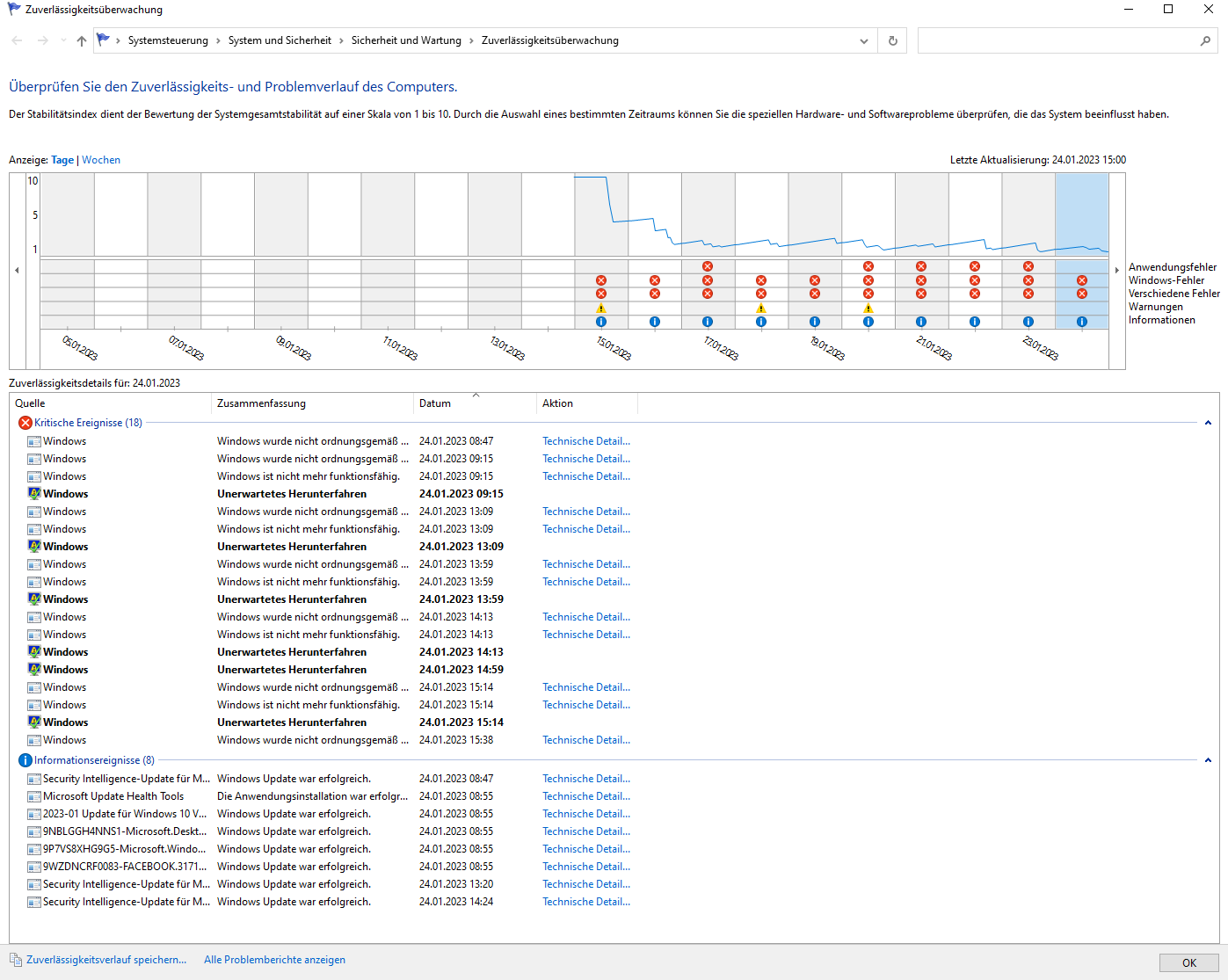Sort by the Quelle column header
Image resolution: width=1228 pixels, height=980 pixels.
111,403
